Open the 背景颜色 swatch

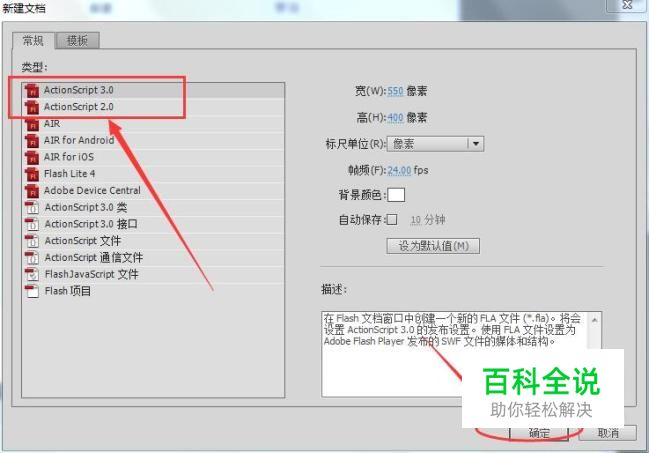pyautogui.click(x=396, y=195)
